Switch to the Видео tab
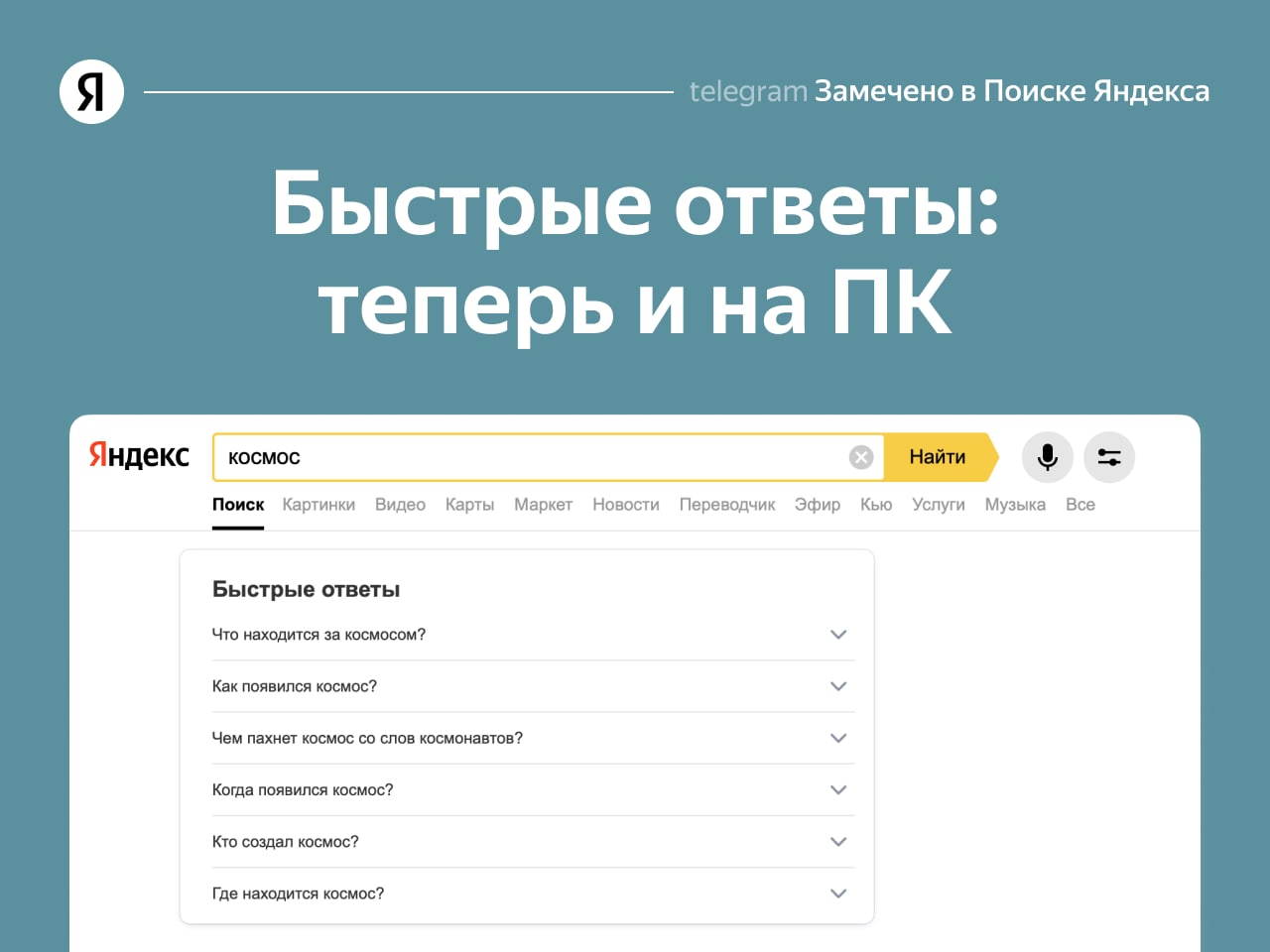The width and height of the screenshot is (1270, 952). (x=400, y=505)
